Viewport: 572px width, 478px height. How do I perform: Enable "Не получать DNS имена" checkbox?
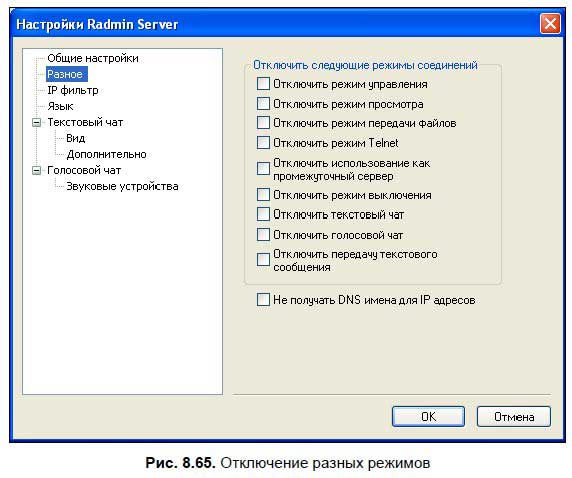coord(263,300)
